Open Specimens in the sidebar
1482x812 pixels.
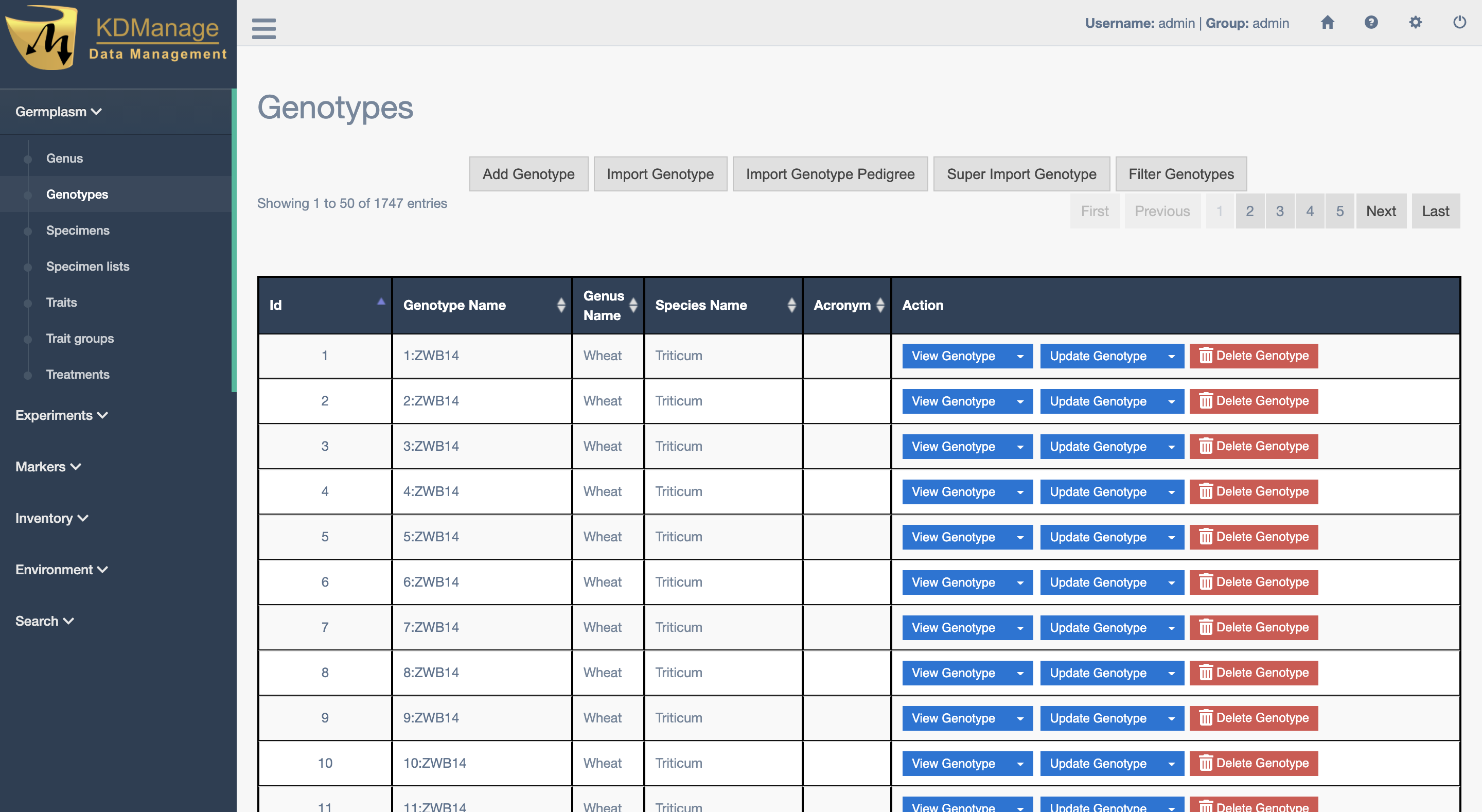point(78,230)
